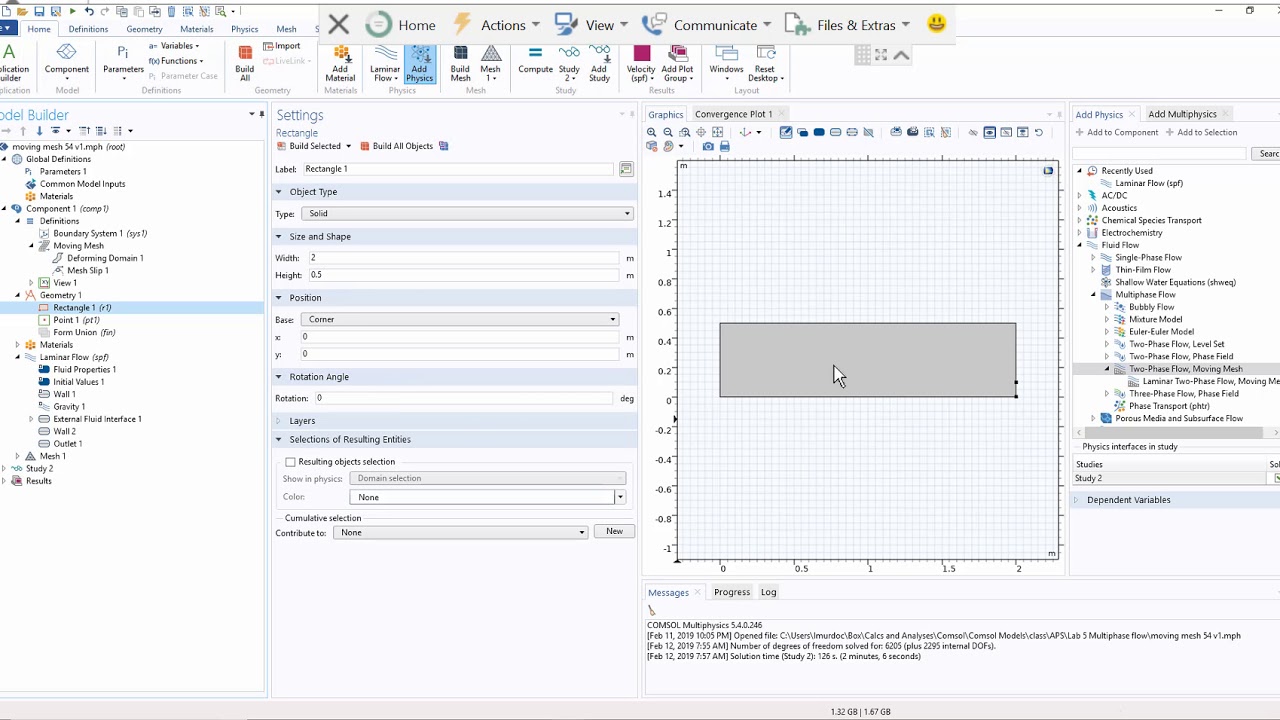Screen dimensions: 1280x720
Task: Expand the Mesh 1 tree node
Action: click(x=17, y=456)
